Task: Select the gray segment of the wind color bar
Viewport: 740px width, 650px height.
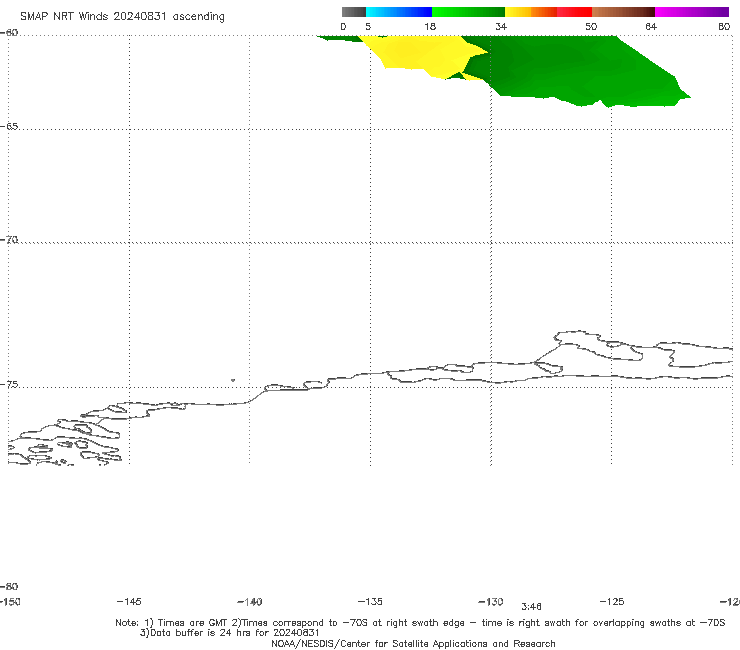Action: click(x=353, y=12)
